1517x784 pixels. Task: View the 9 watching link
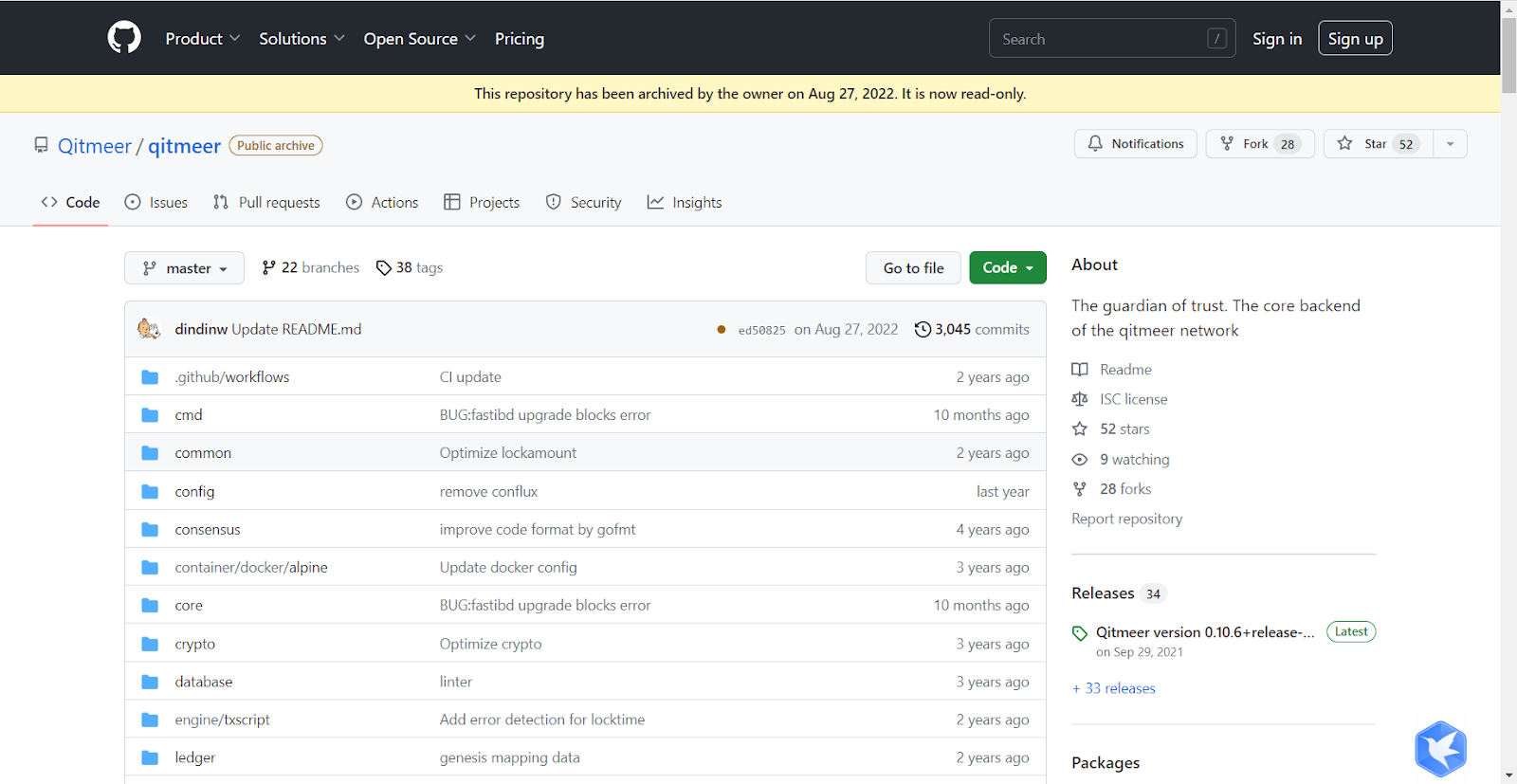pos(1121,460)
